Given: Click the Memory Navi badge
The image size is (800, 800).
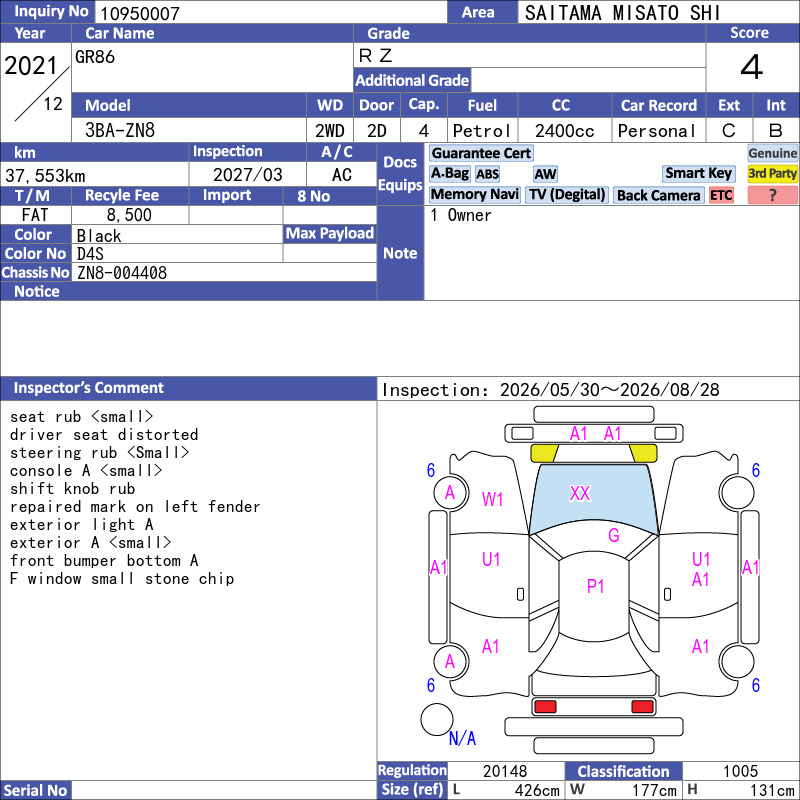Looking at the screenshot, I should pyautogui.click(x=474, y=195).
